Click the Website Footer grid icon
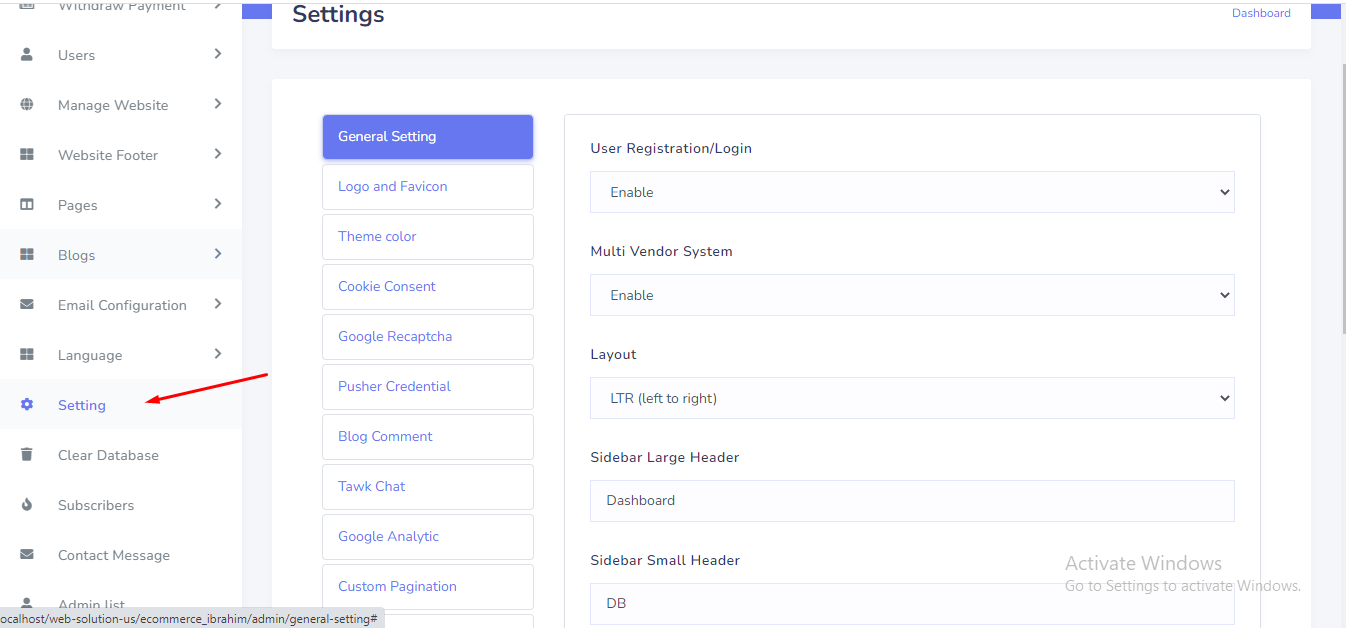 tap(27, 155)
